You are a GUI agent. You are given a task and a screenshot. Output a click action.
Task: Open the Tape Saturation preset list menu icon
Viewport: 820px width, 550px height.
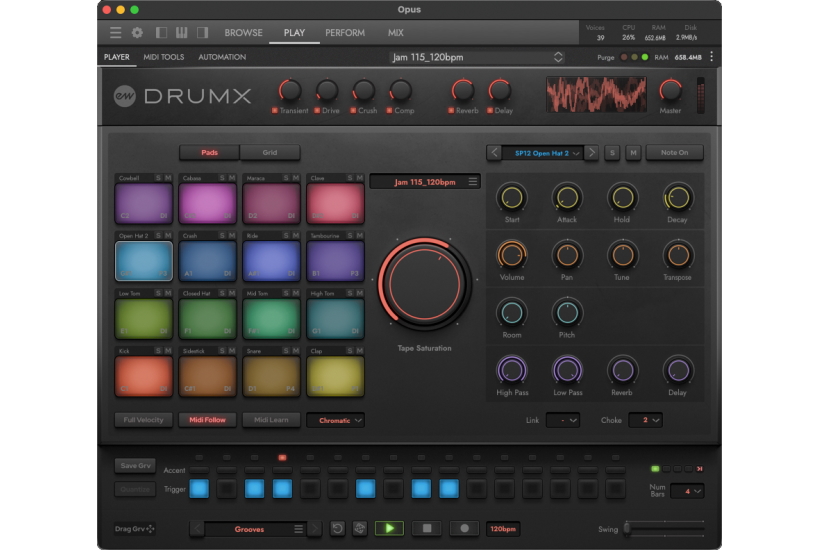[472, 181]
